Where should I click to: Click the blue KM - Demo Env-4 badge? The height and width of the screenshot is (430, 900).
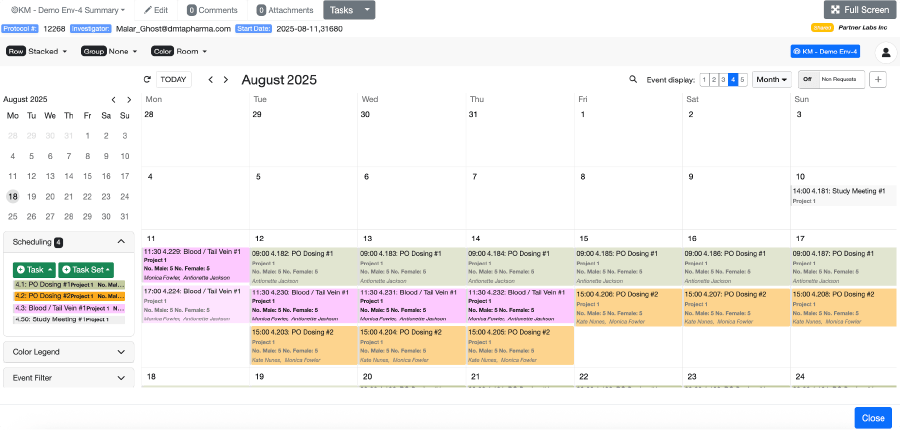(x=825, y=52)
